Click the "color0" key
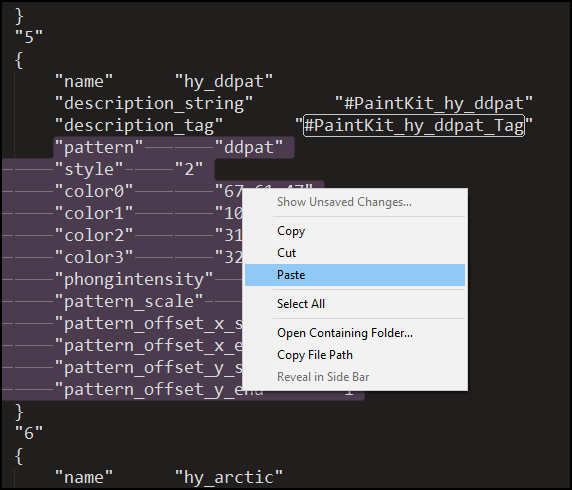This screenshot has height=490, width=572. 94,191
